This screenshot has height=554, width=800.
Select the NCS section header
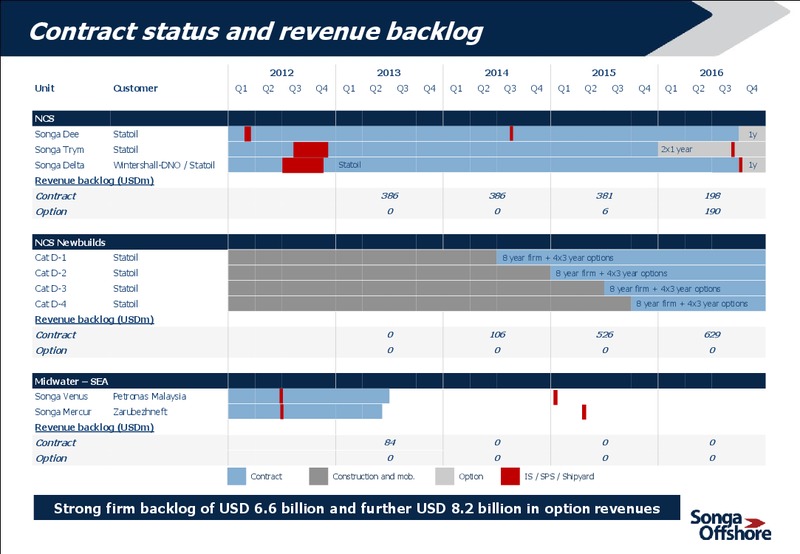[399, 118]
